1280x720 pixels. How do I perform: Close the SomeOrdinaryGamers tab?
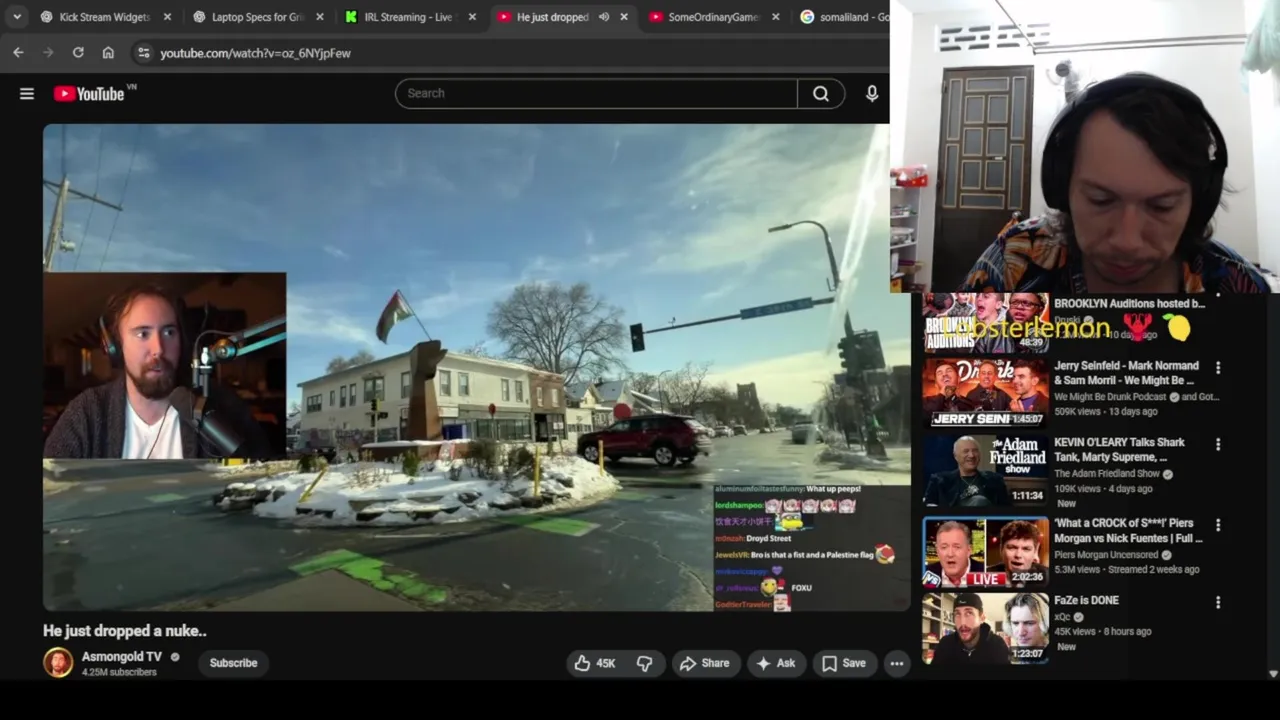(x=776, y=17)
